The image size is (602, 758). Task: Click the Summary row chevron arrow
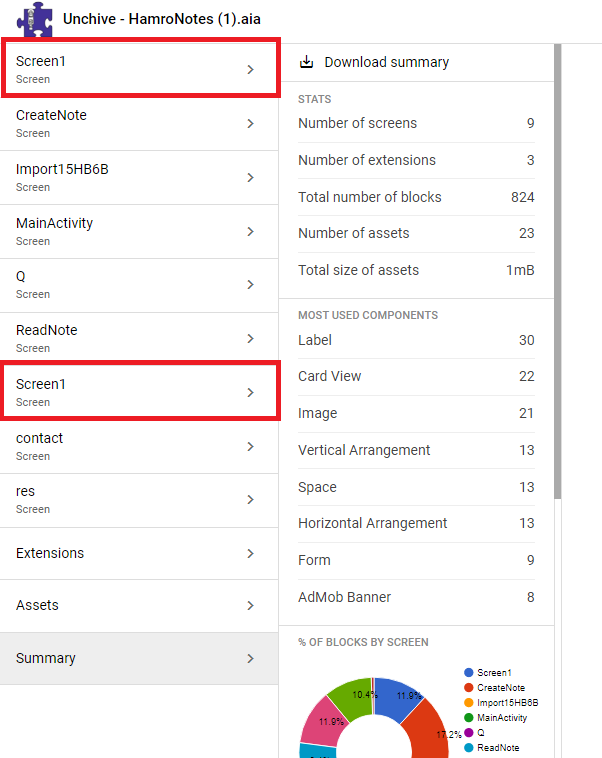click(x=250, y=658)
